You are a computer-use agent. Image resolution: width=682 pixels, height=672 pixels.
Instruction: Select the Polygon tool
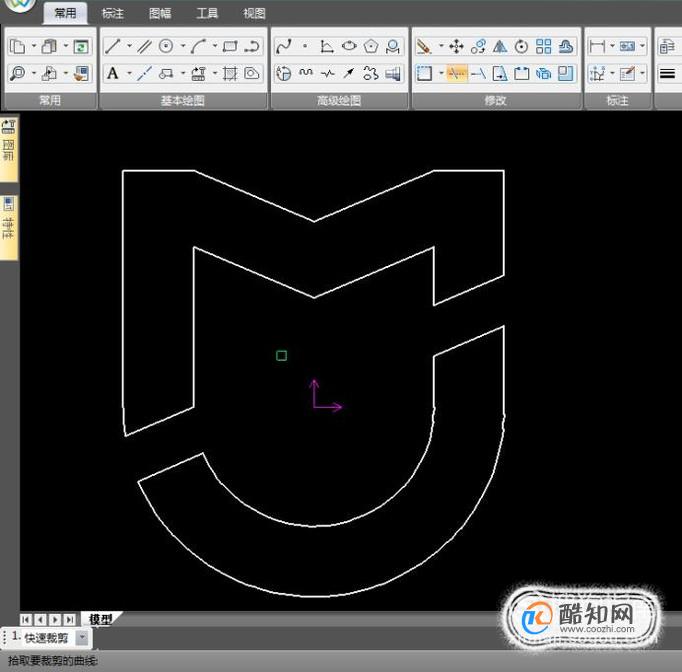pyautogui.click(x=371, y=46)
